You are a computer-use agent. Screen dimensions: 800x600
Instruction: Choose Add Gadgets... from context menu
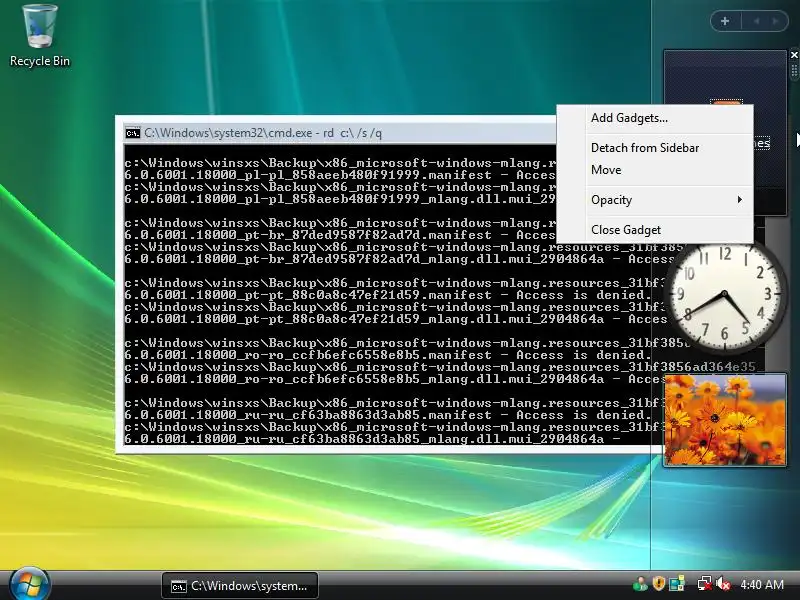pos(629,118)
